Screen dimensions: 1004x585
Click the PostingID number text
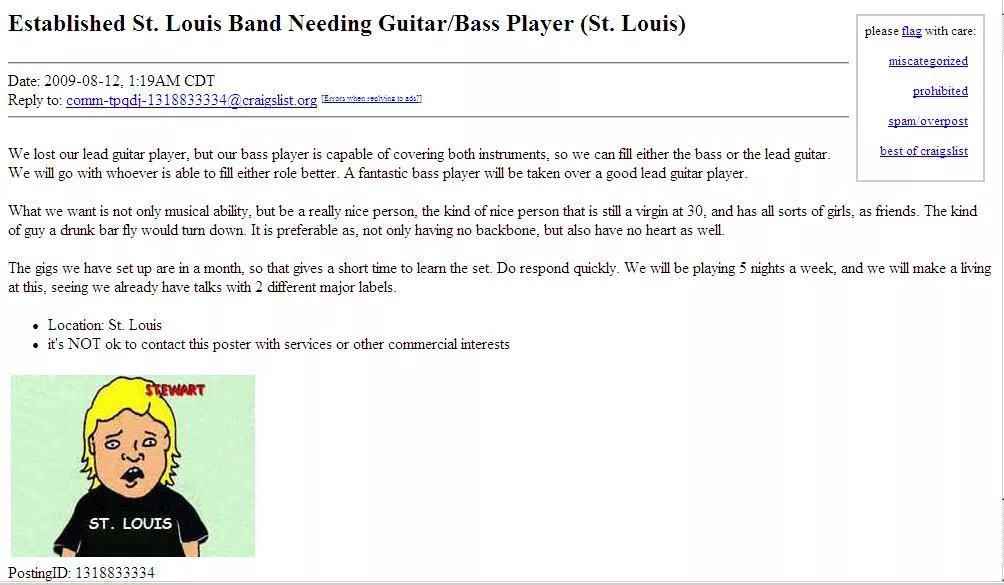point(115,572)
